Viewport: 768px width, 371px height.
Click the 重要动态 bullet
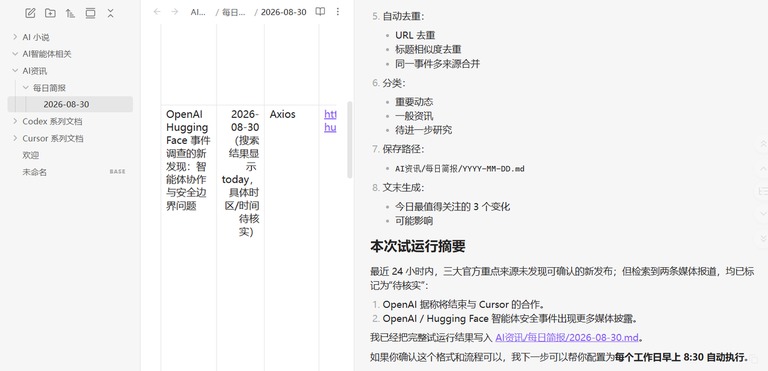[x=414, y=102]
